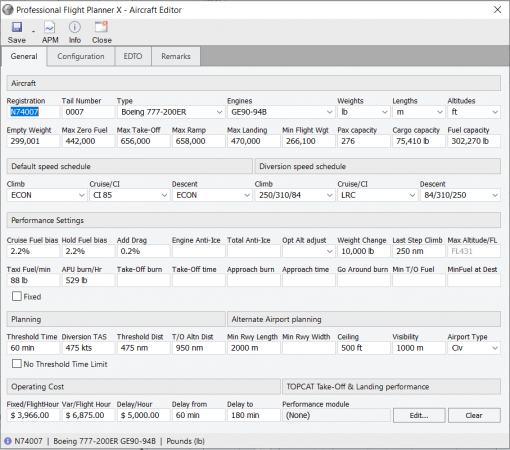Click the Info circle icon
The width and height of the screenshot is (510, 450).
tap(75, 27)
